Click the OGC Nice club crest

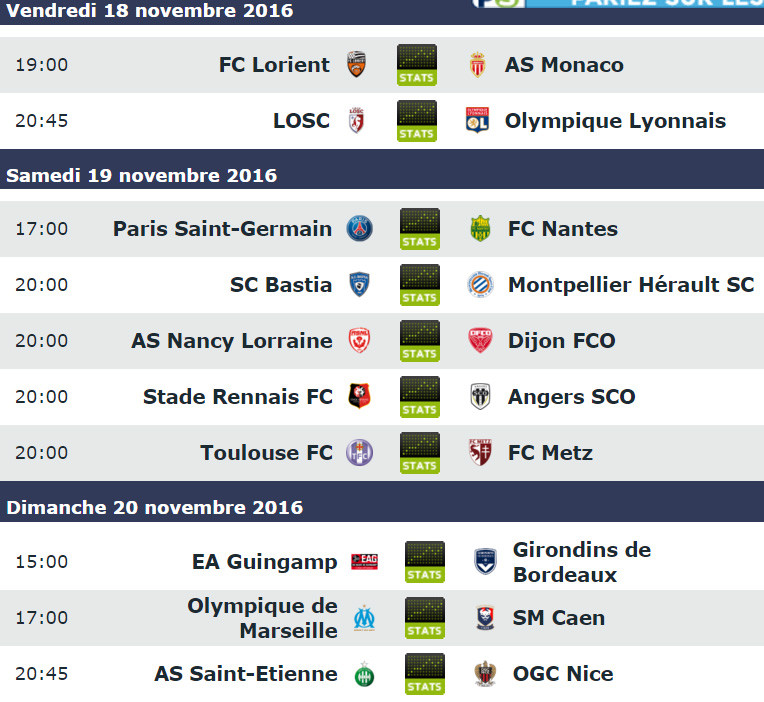[x=485, y=674]
